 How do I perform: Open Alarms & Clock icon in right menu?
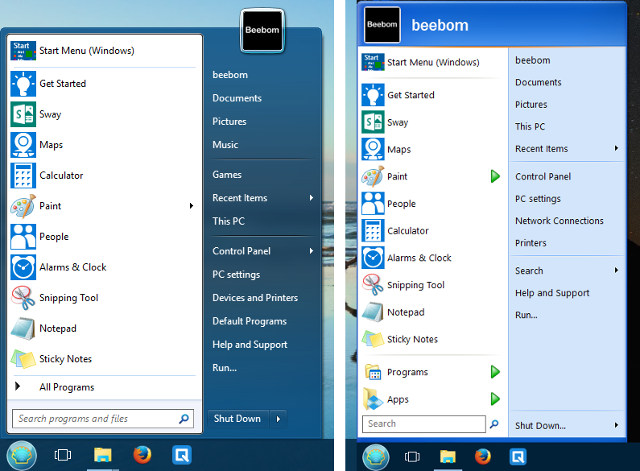coord(373,258)
